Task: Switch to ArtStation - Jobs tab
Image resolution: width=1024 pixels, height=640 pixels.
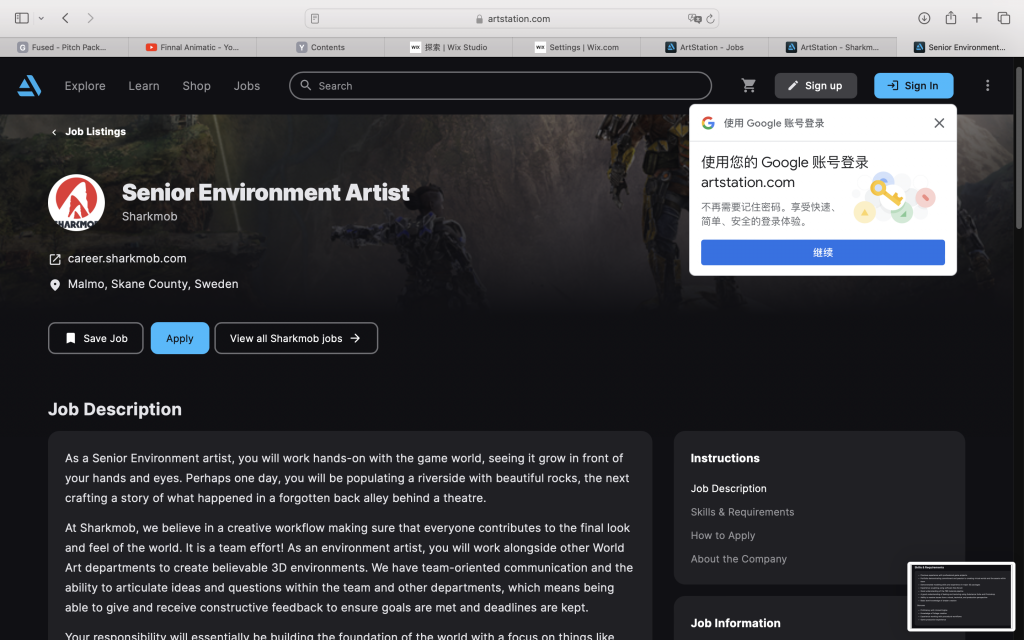Action: click(704, 47)
